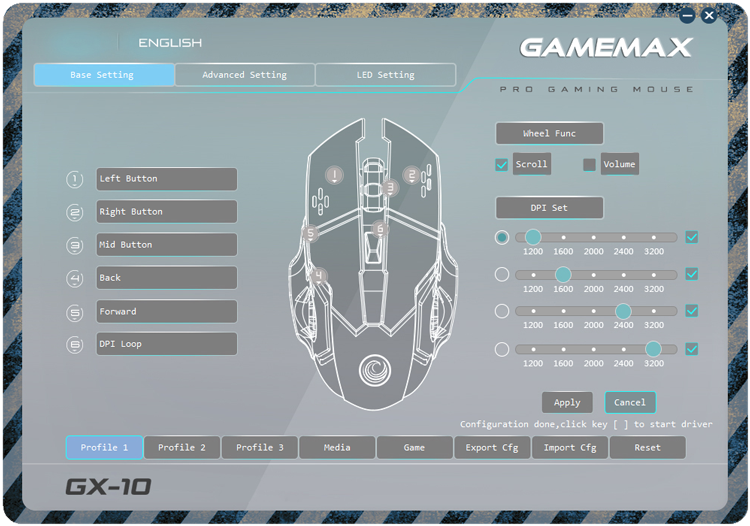Click first DPI slider handle at 1200
The height and width of the screenshot is (526, 750).
(533, 237)
